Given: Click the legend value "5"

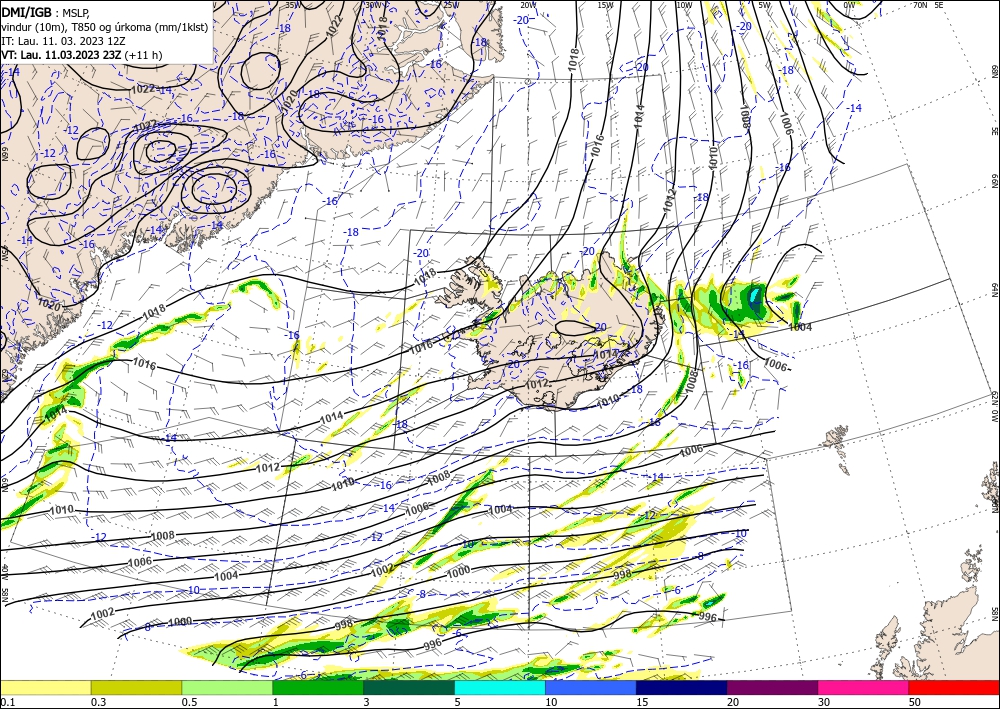Looking at the screenshot, I should [458, 702].
